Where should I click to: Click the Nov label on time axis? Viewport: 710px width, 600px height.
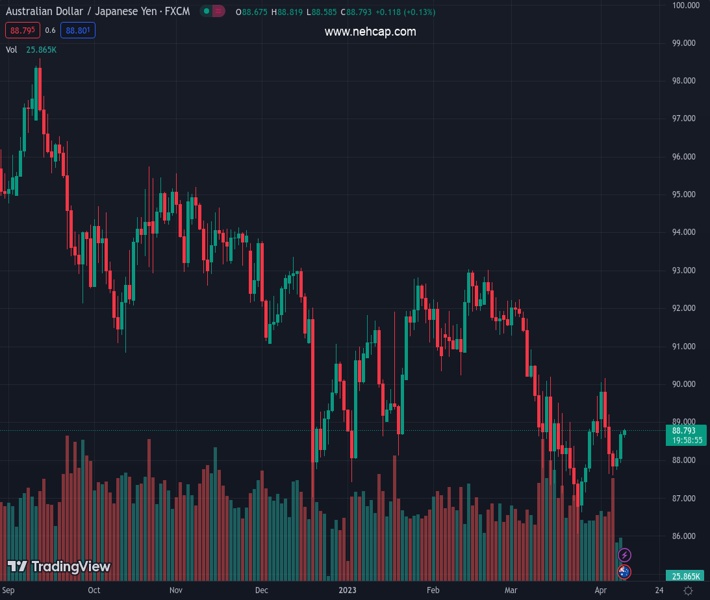click(x=177, y=591)
